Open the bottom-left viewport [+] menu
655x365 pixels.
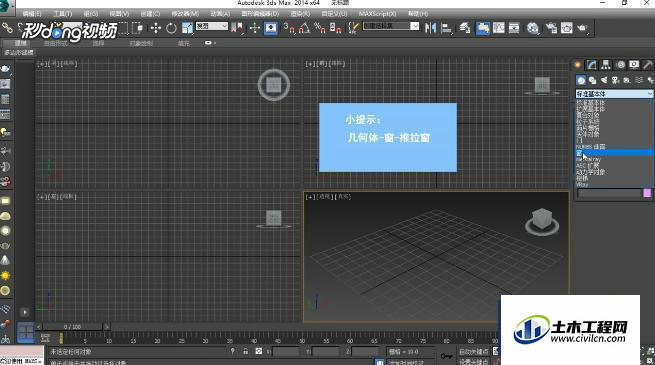41,197
